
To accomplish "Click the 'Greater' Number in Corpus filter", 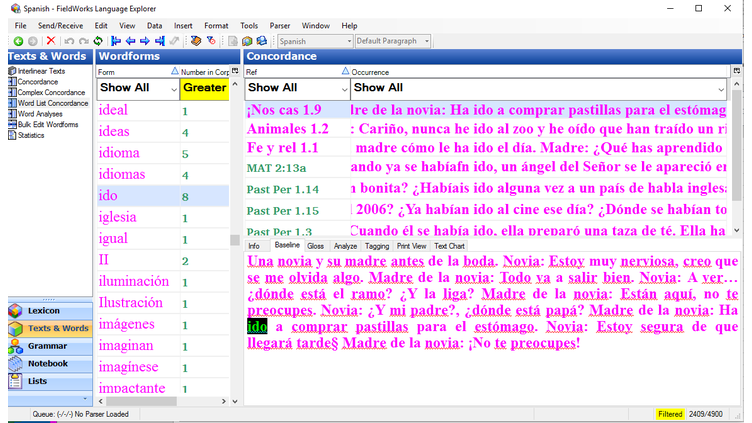I will (x=204, y=88).
